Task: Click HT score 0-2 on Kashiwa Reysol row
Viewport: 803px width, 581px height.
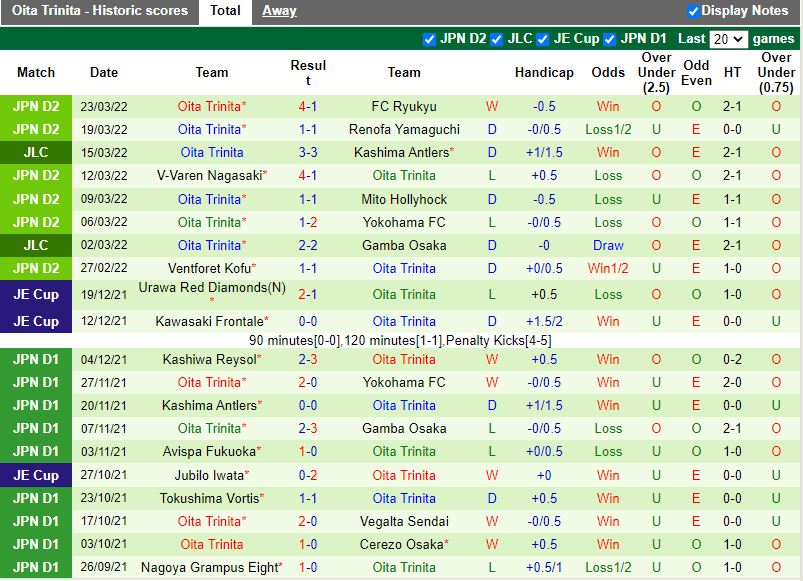Action: (x=732, y=359)
